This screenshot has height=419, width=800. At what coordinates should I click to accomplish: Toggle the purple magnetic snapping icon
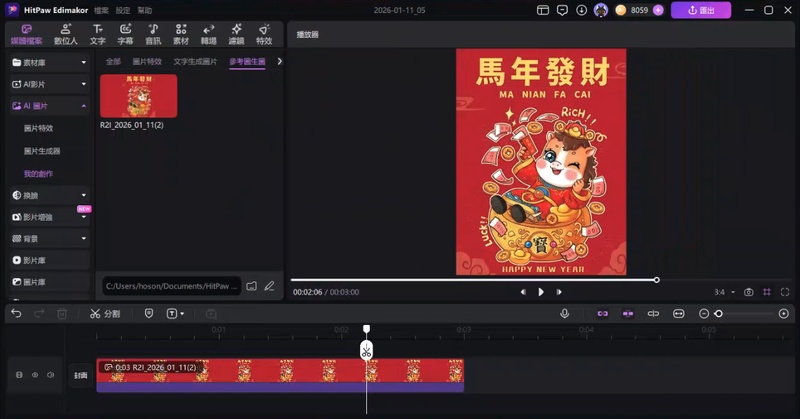pyautogui.click(x=628, y=313)
